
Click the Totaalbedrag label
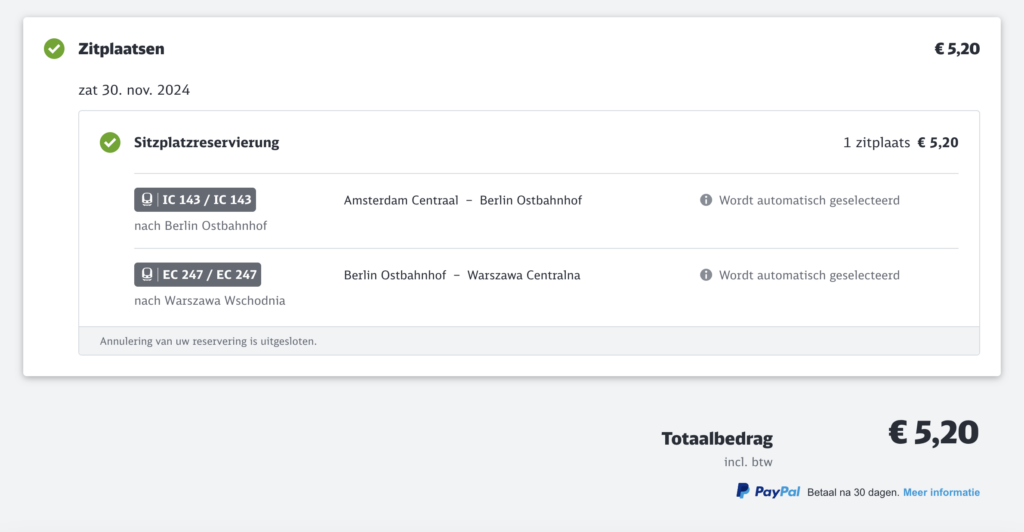pos(716,439)
